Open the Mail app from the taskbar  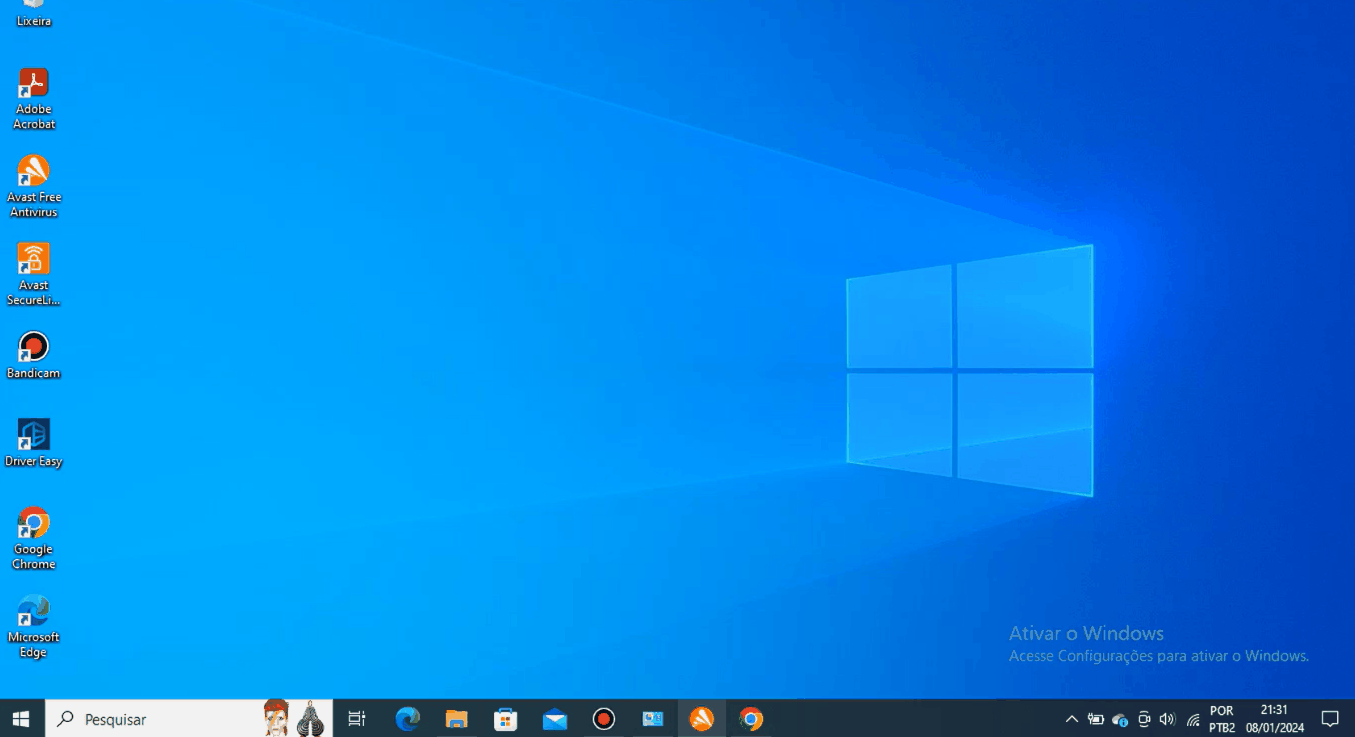point(555,719)
